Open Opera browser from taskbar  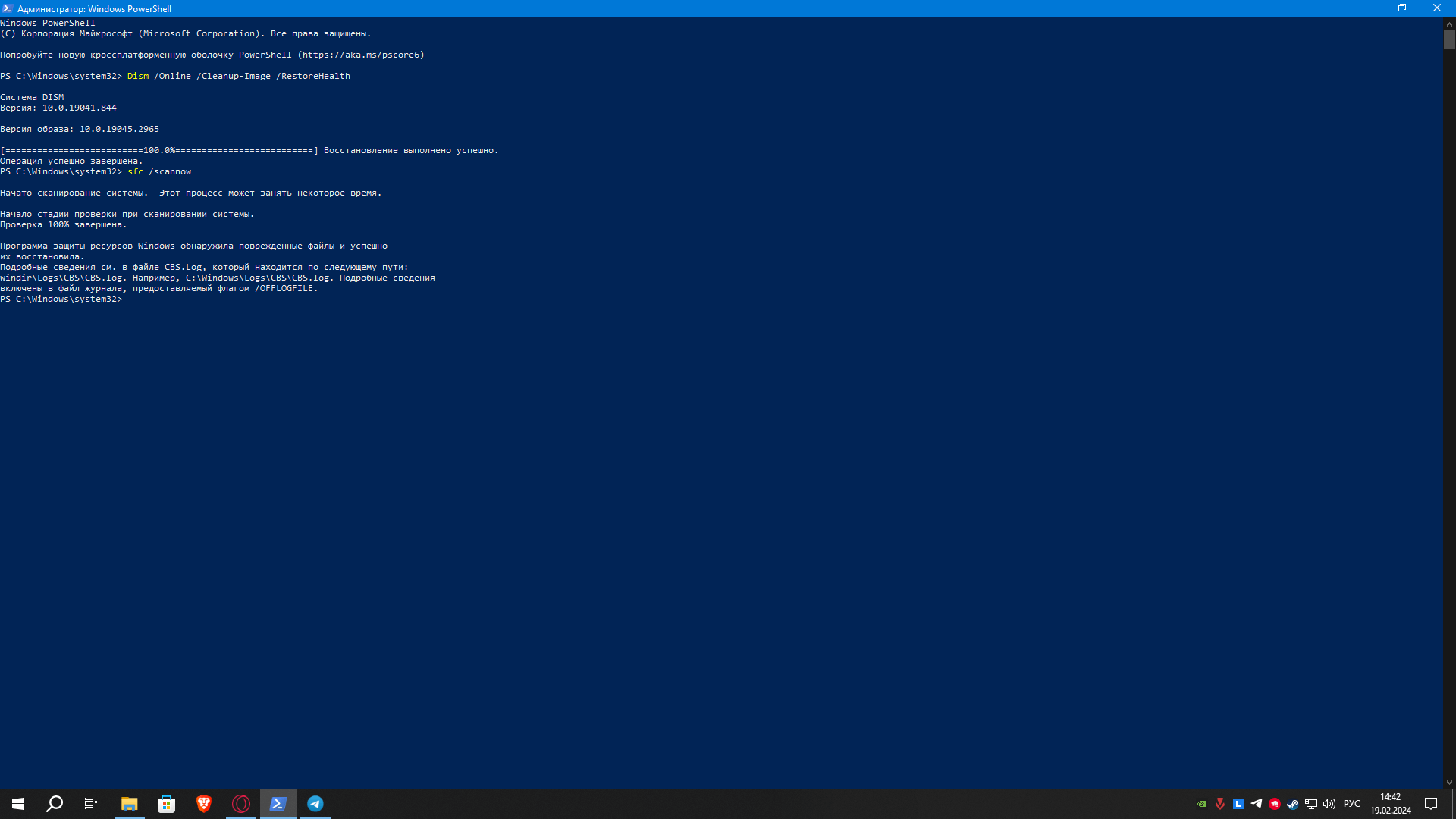click(x=241, y=804)
